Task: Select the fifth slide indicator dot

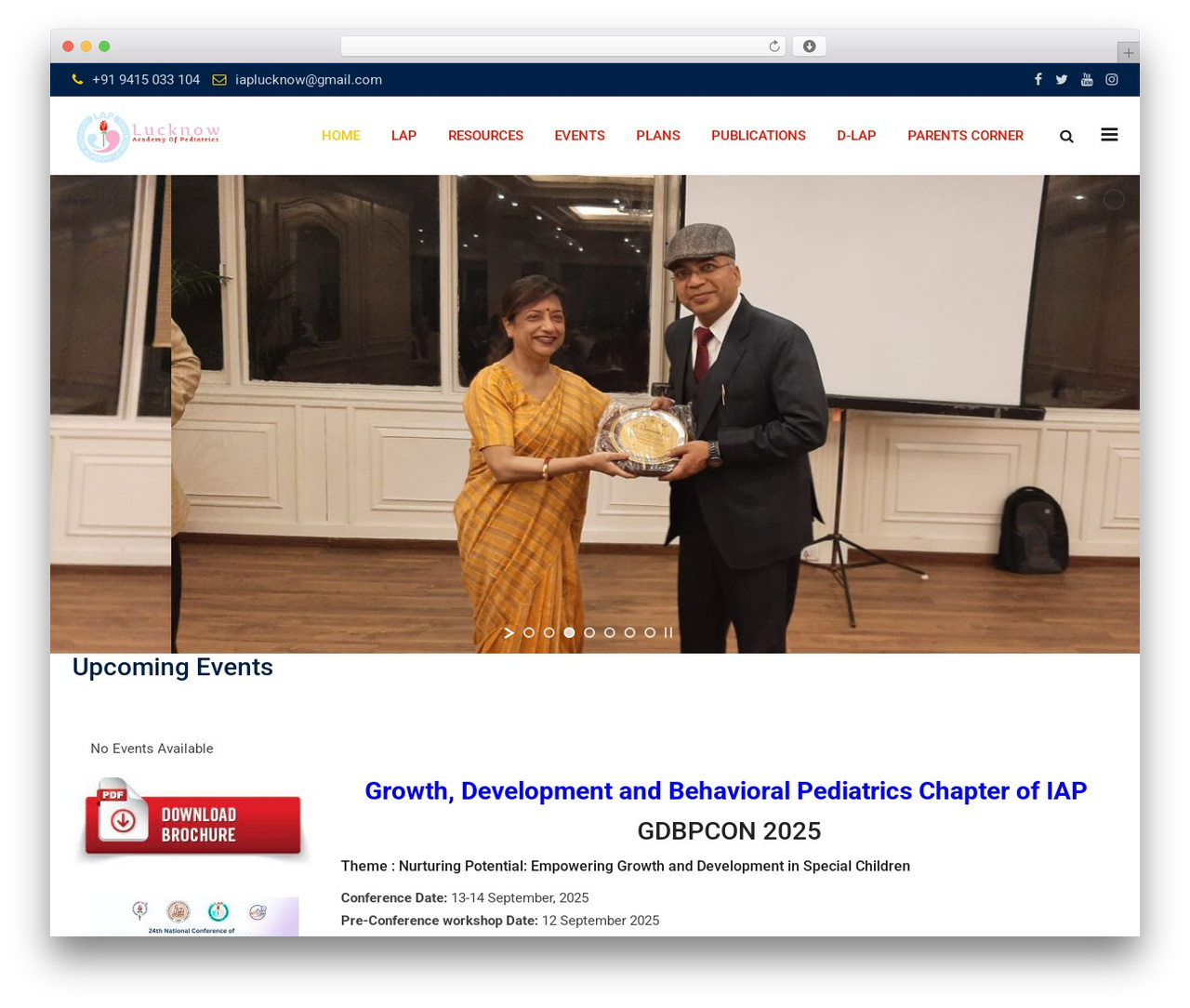Action: point(610,632)
